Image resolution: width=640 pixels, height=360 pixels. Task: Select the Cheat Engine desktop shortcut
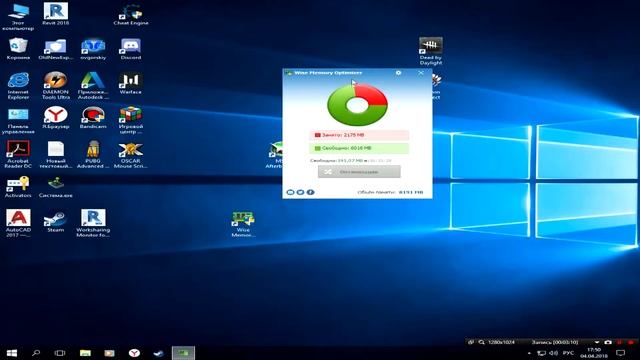point(131,16)
